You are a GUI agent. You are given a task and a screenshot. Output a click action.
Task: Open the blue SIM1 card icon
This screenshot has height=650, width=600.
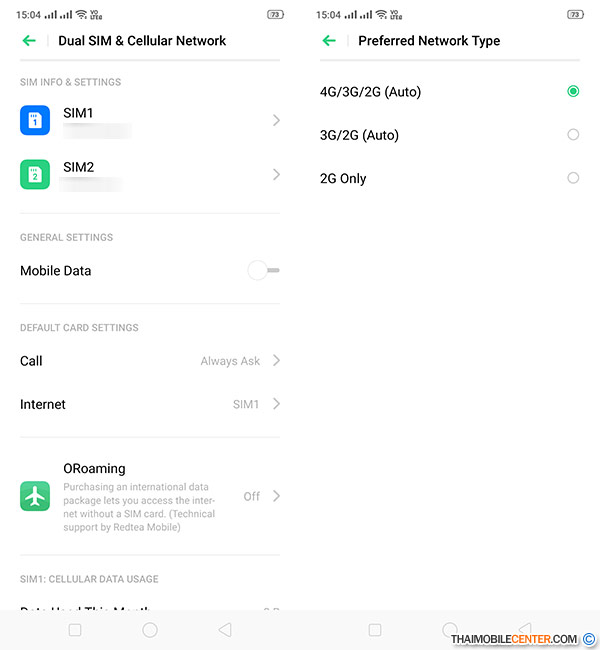click(35, 120)
